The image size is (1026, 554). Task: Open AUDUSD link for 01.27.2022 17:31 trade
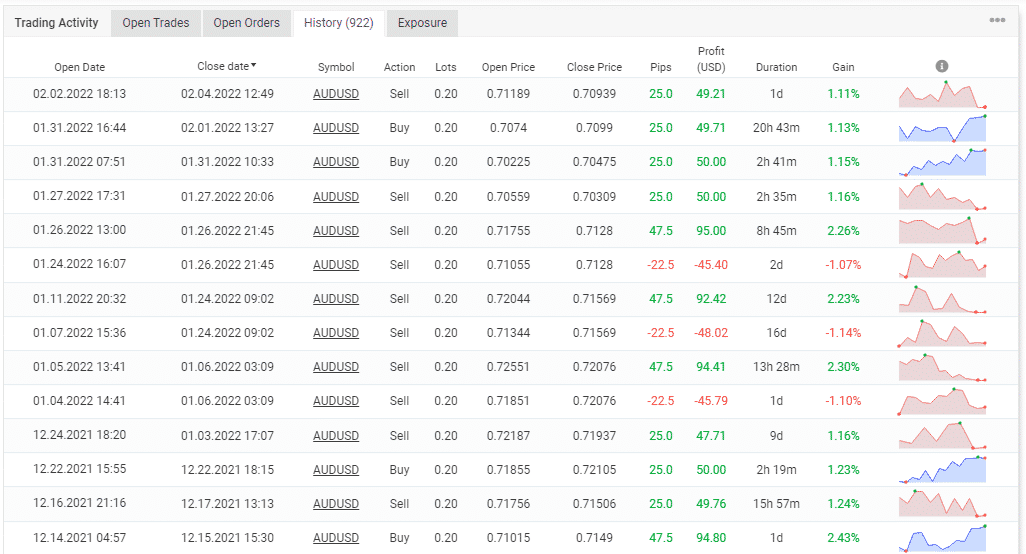336,197
